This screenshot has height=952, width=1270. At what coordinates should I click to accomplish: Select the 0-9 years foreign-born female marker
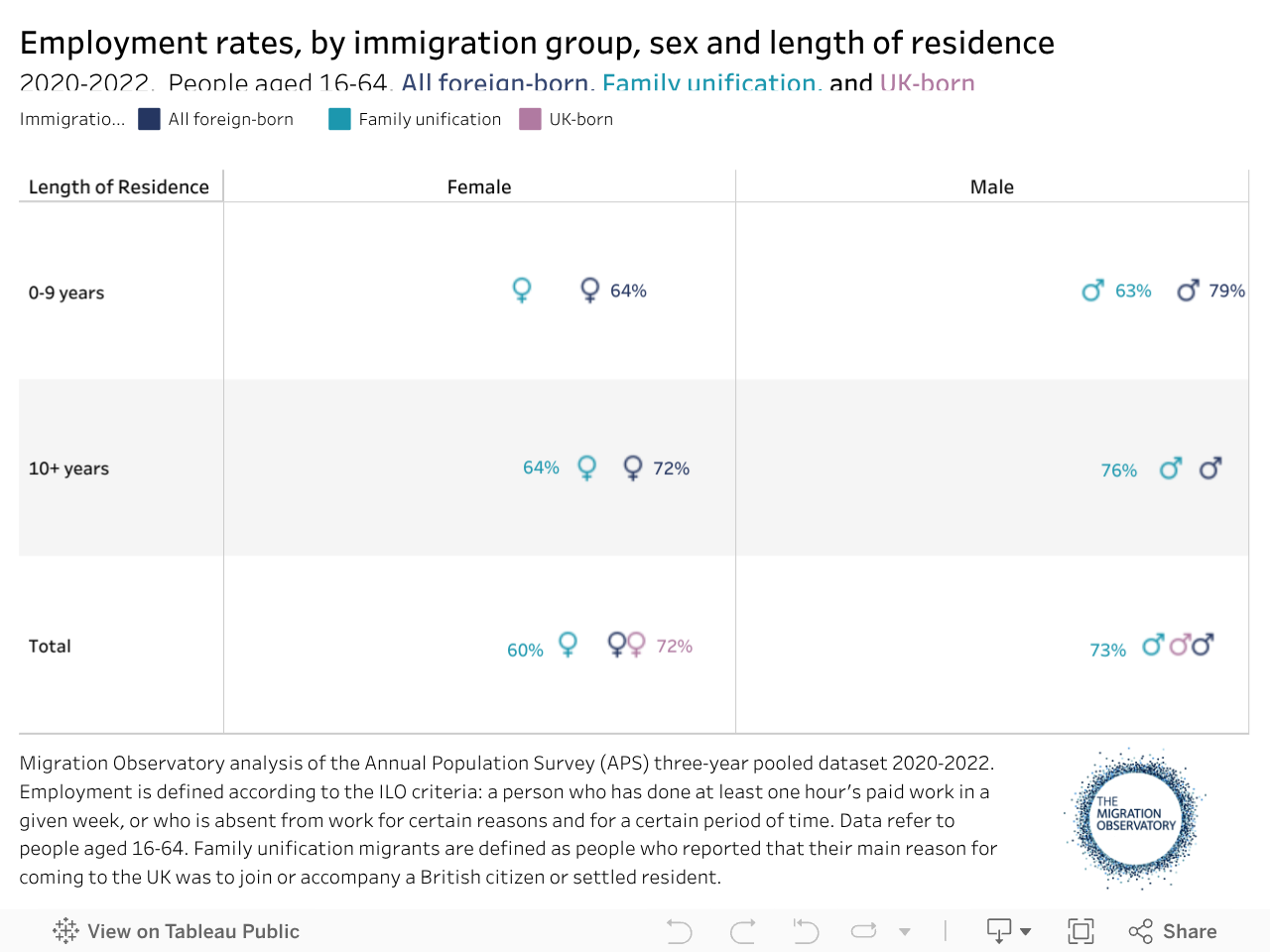click(x=589, y=290)
